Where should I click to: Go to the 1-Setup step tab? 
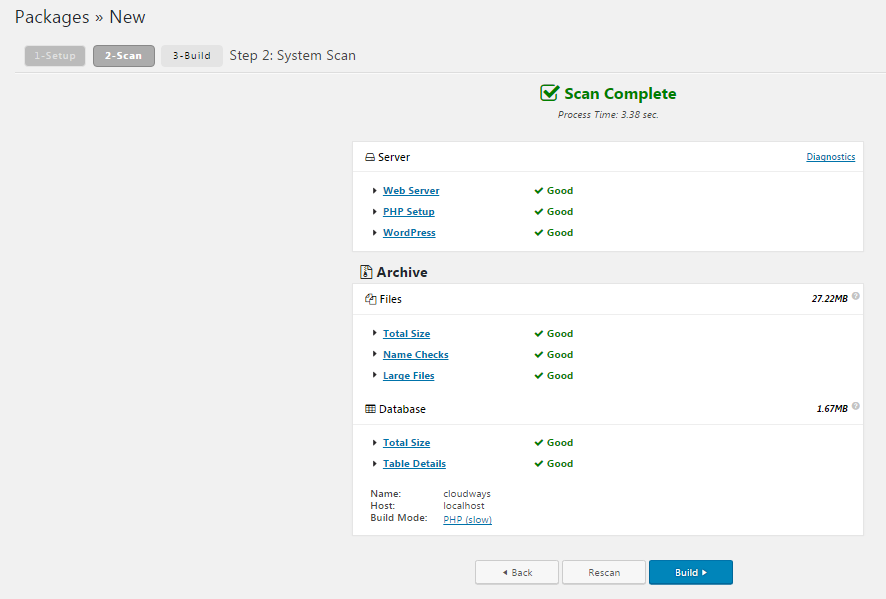[55, 56]
